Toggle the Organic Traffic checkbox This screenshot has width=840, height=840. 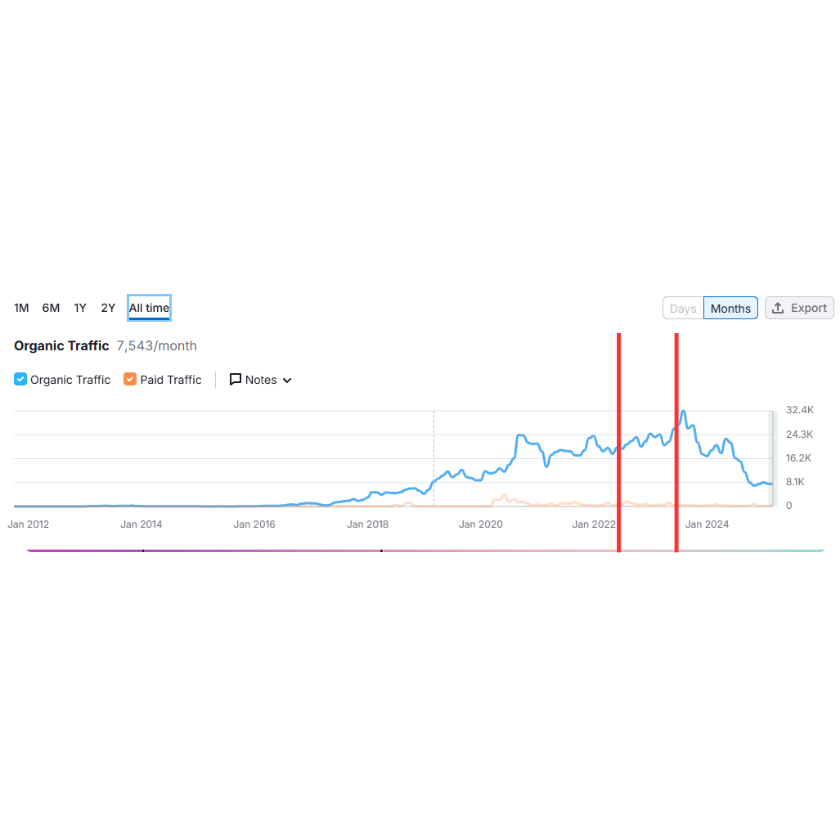[x=20, y=379]
